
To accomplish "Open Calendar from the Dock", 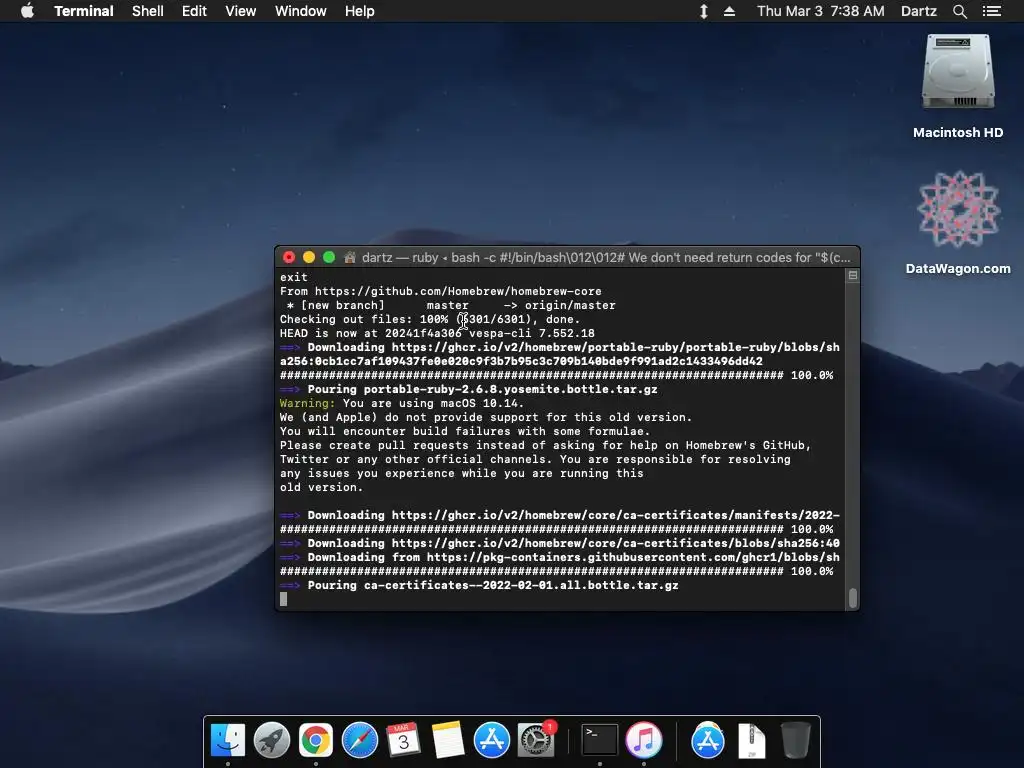I will (x=404, y=740).
